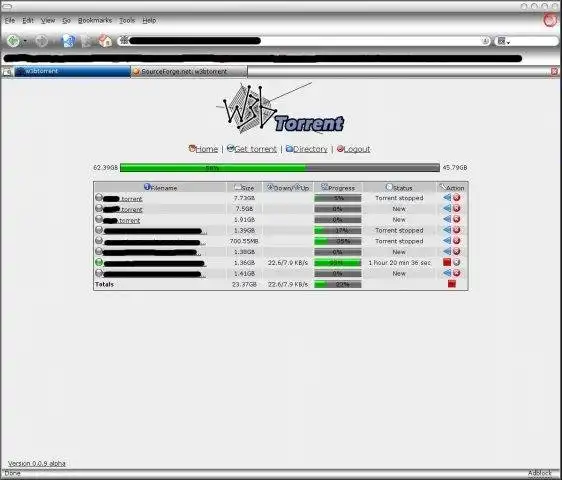This screenshot has width=562, height=480.
Task: Open search engine selector dropdown
Action: click(503, 41)
